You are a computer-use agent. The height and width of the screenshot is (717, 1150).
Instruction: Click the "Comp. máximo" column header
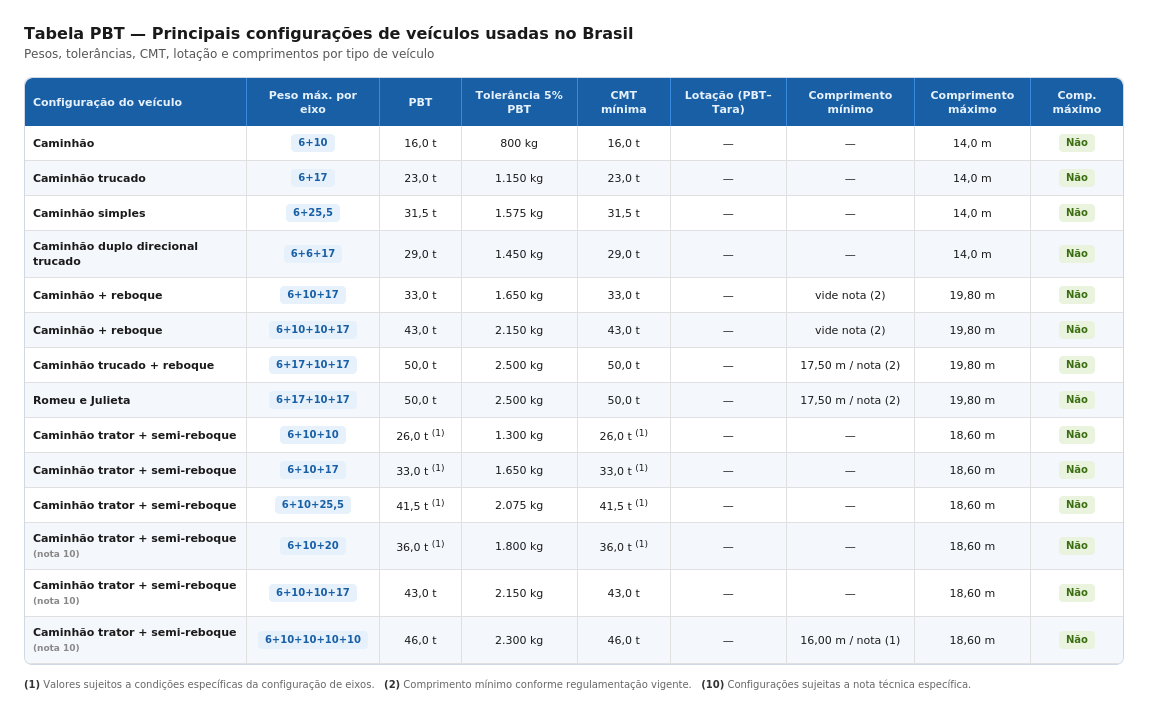(x=1076, y=102)
